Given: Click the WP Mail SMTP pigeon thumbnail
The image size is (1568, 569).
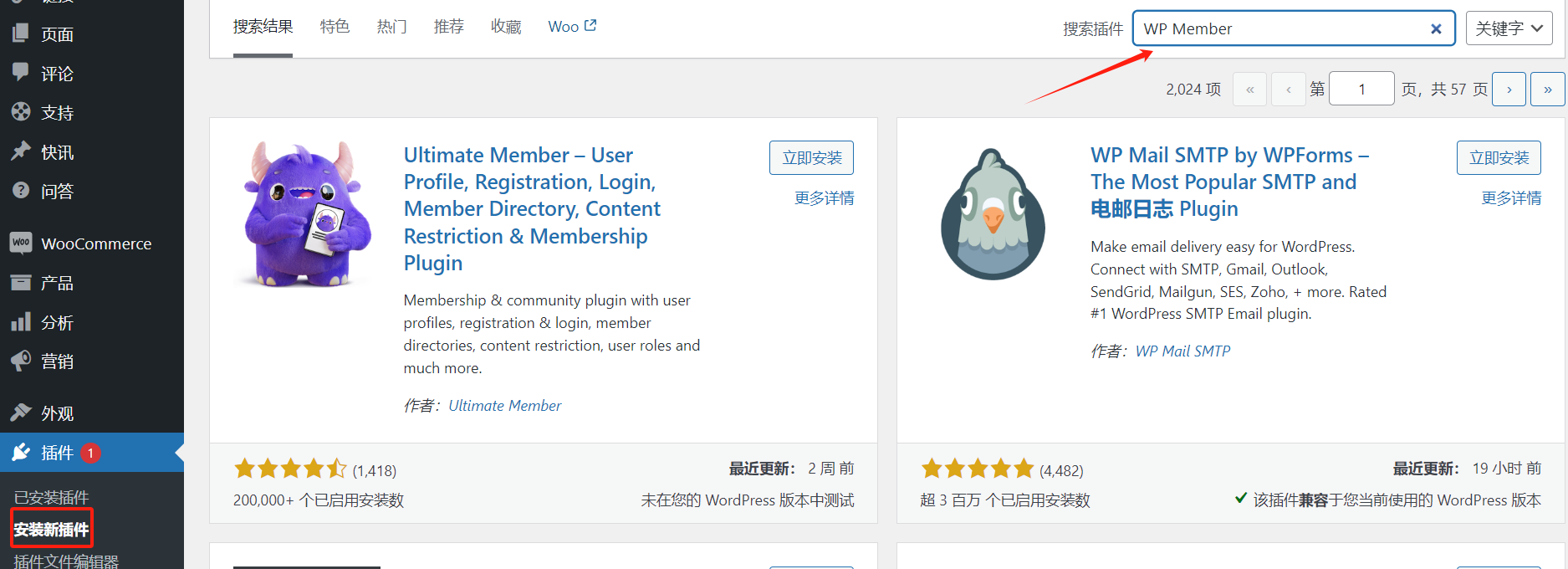Looking at the screenshot, I should pos(993,214).
